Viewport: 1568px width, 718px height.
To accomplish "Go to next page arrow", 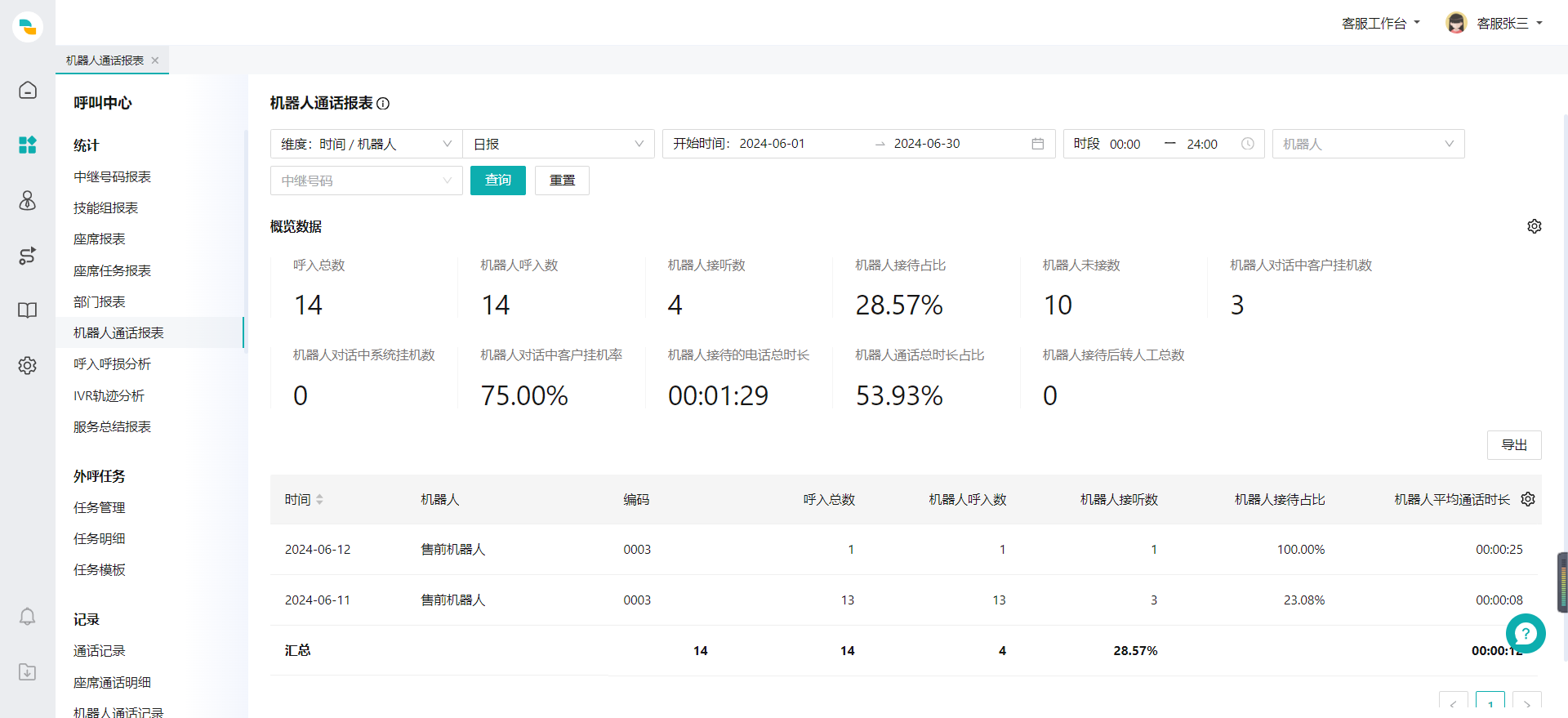I will point(1526,703).
